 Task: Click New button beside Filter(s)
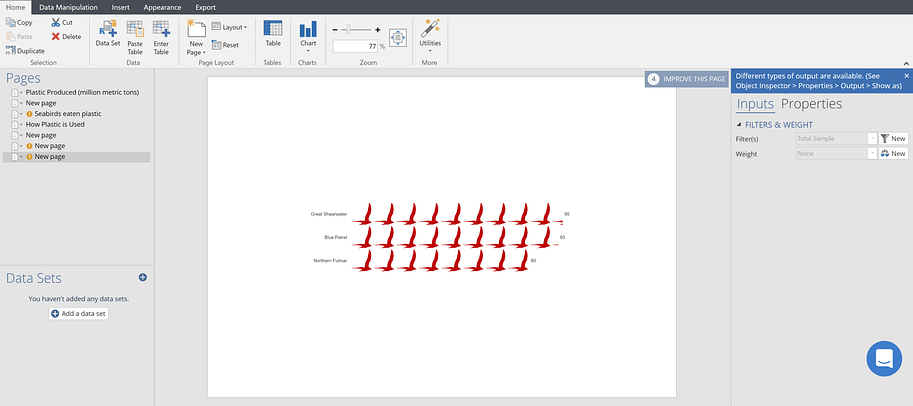coord(892,139)
